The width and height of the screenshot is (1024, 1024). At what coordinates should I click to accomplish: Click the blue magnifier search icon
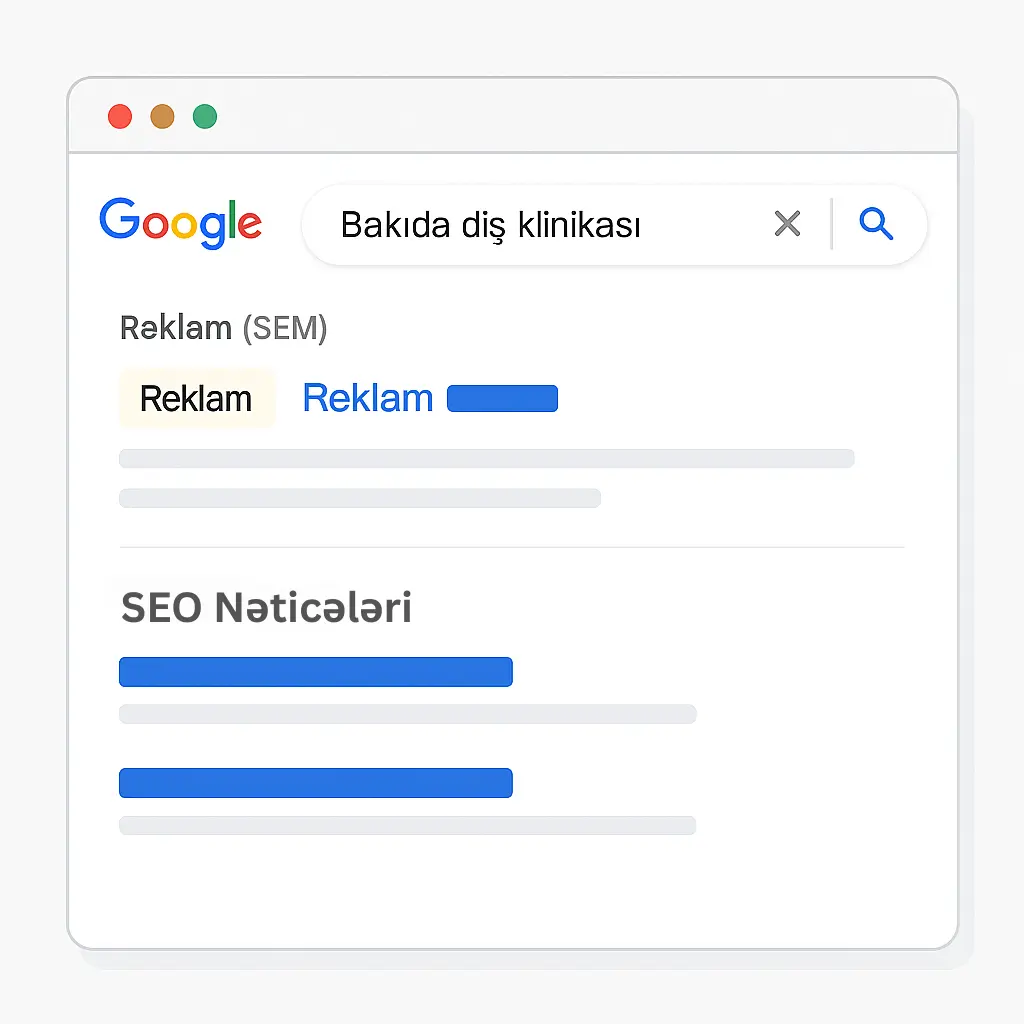876,224
